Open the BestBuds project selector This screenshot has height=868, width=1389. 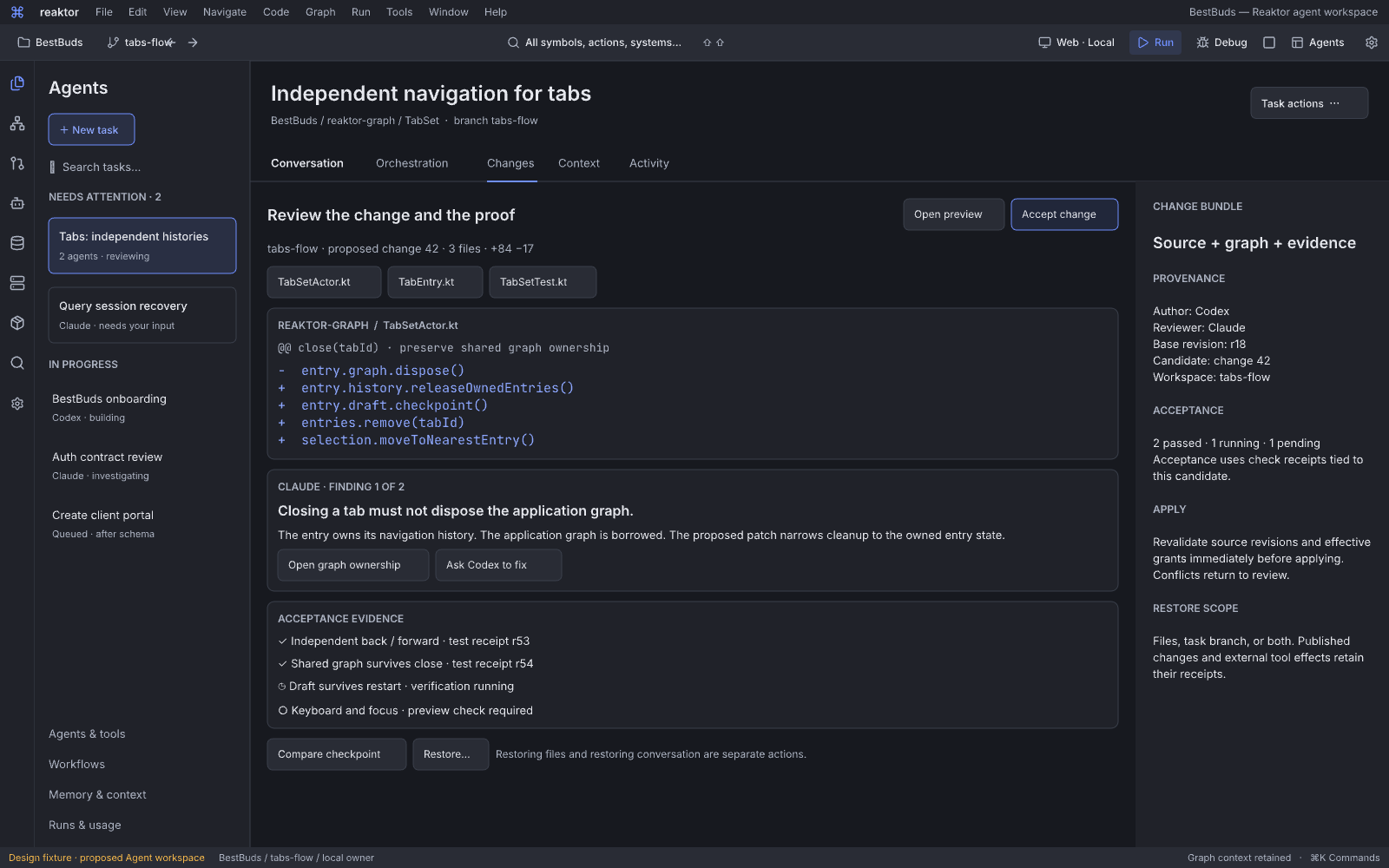(x=50, y=43)
